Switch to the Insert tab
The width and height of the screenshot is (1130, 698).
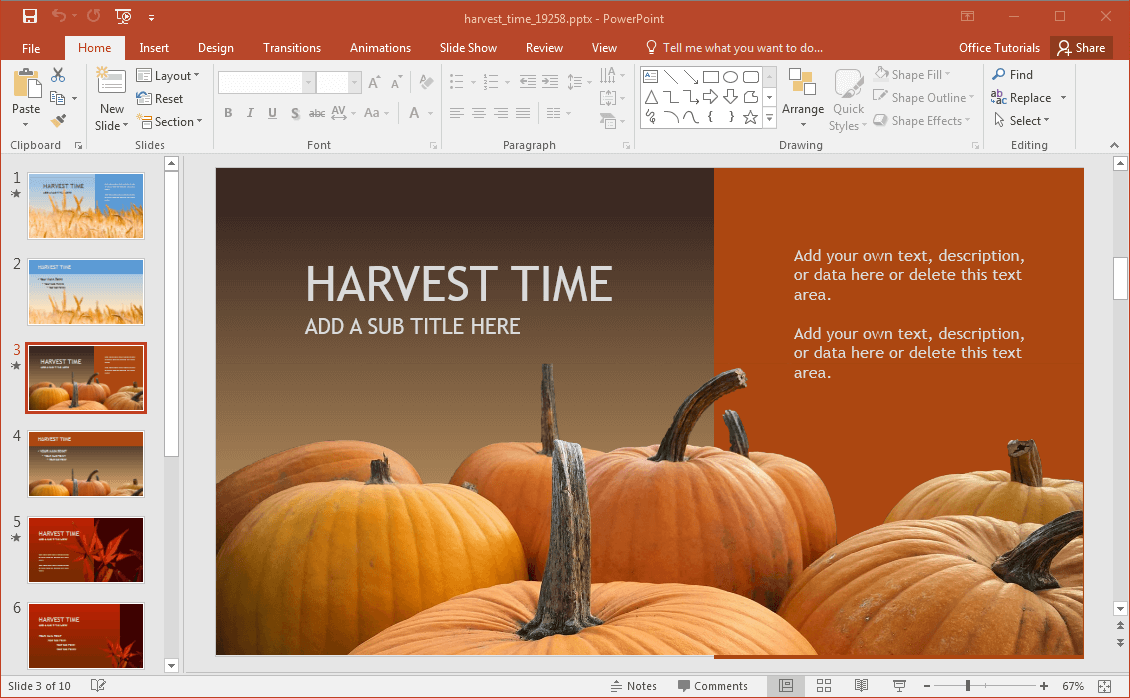[x=154, y=48]
